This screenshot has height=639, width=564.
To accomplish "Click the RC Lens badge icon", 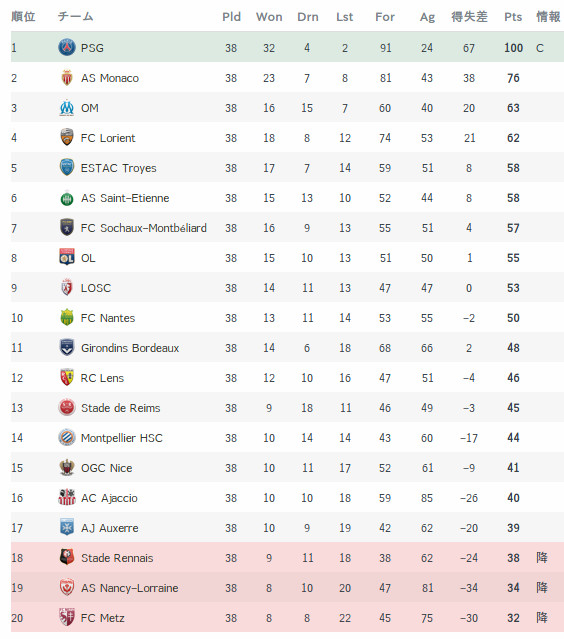I will (x=67, y=377).
